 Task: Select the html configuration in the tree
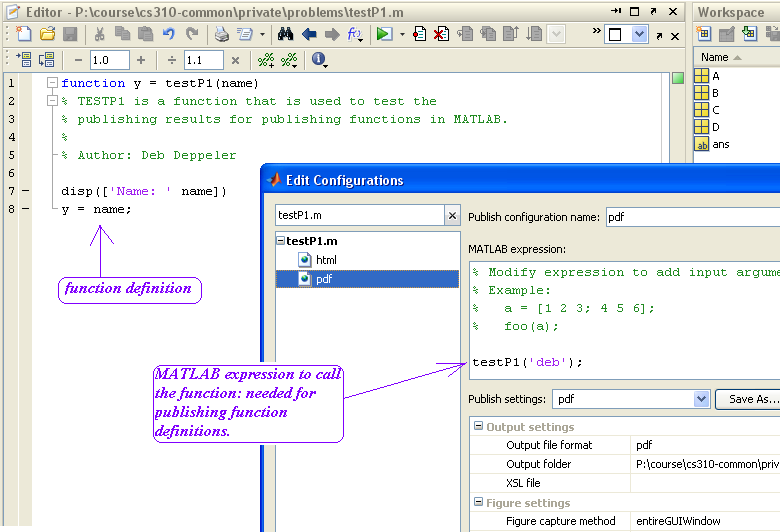point(326,260)
